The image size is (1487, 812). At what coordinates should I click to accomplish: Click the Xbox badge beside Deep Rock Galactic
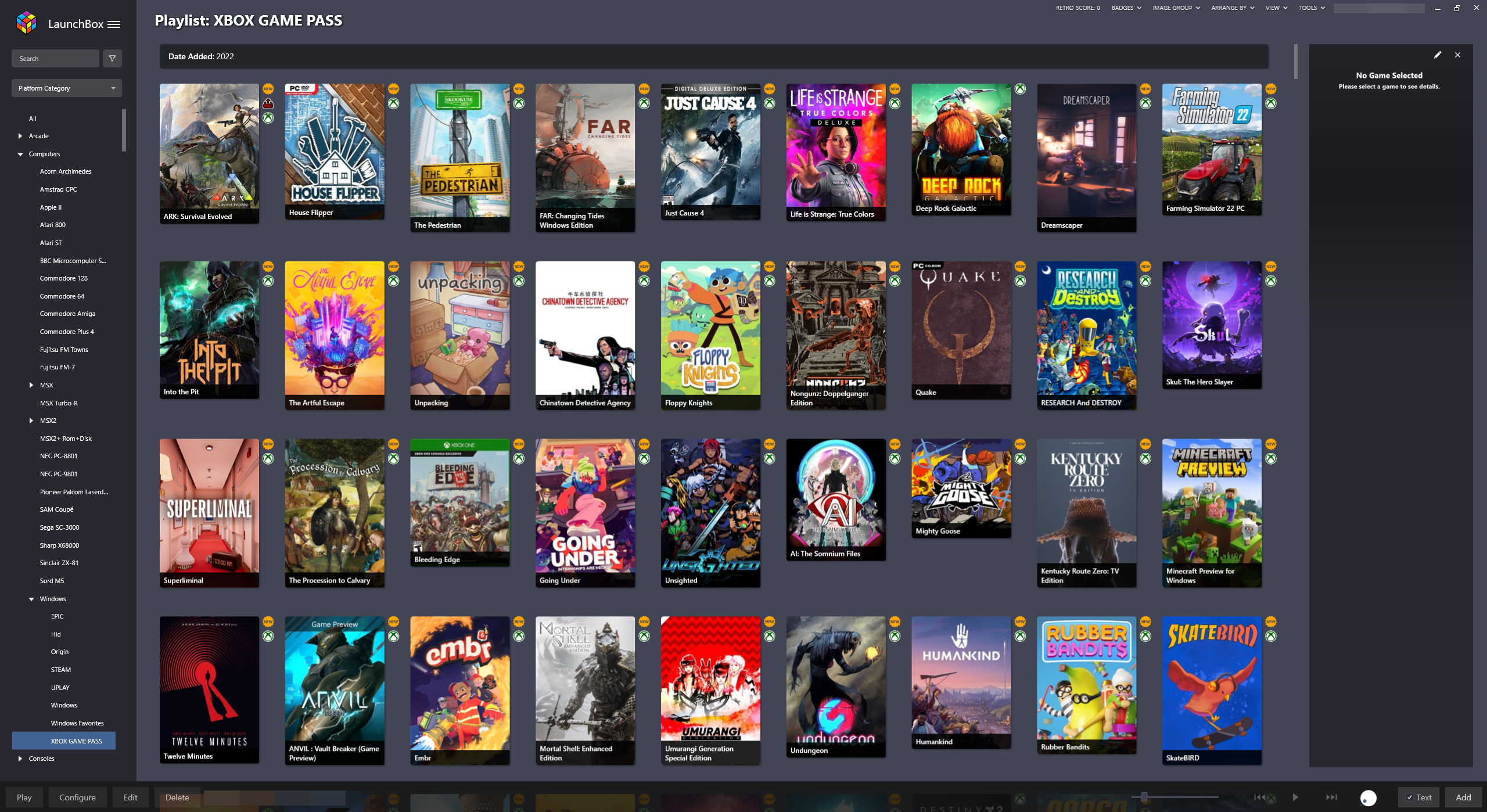click(1021, 89)
